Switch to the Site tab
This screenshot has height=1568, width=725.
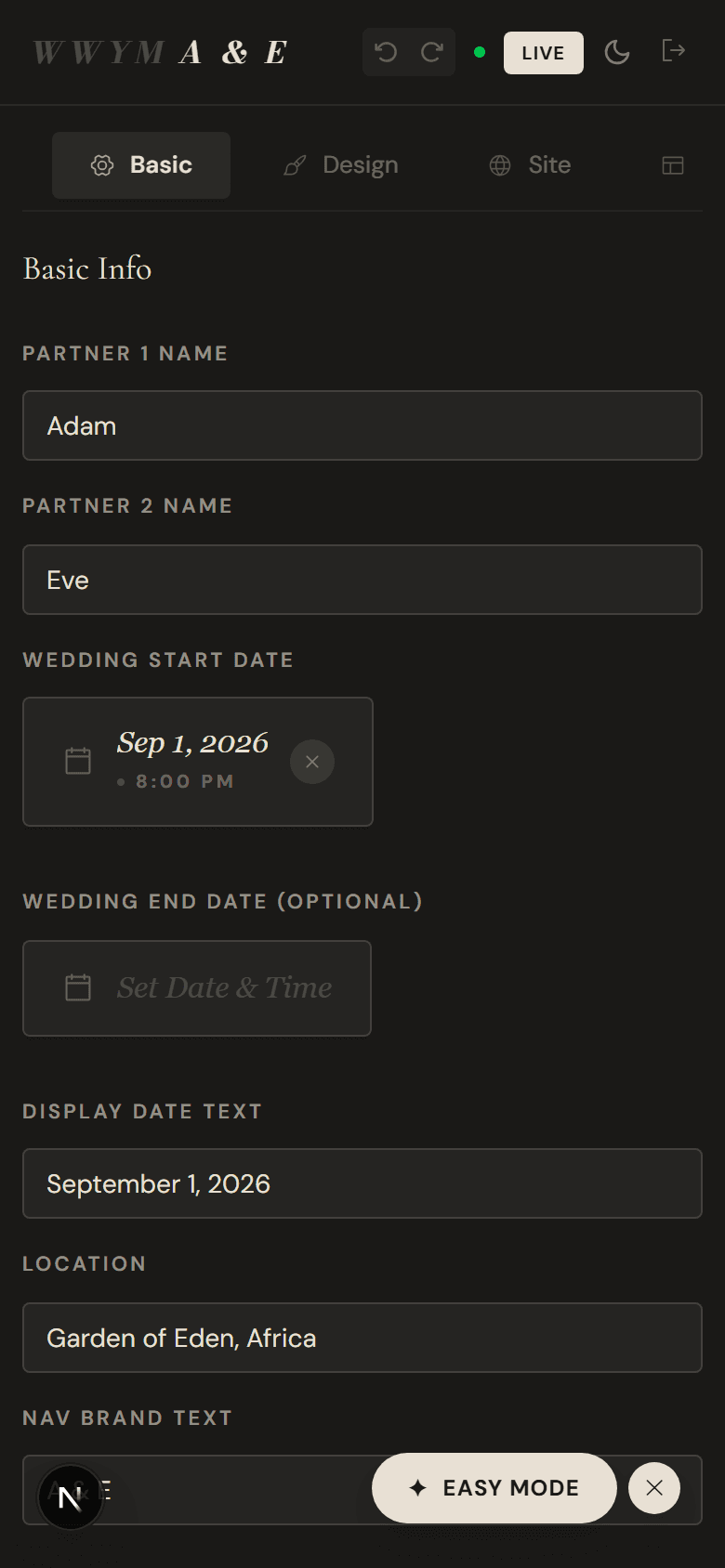click(x=529, y=164)
